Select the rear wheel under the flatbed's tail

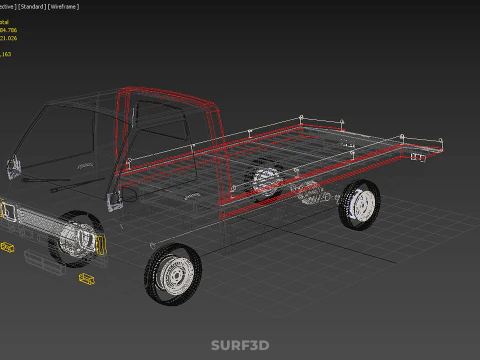(360, 205)
